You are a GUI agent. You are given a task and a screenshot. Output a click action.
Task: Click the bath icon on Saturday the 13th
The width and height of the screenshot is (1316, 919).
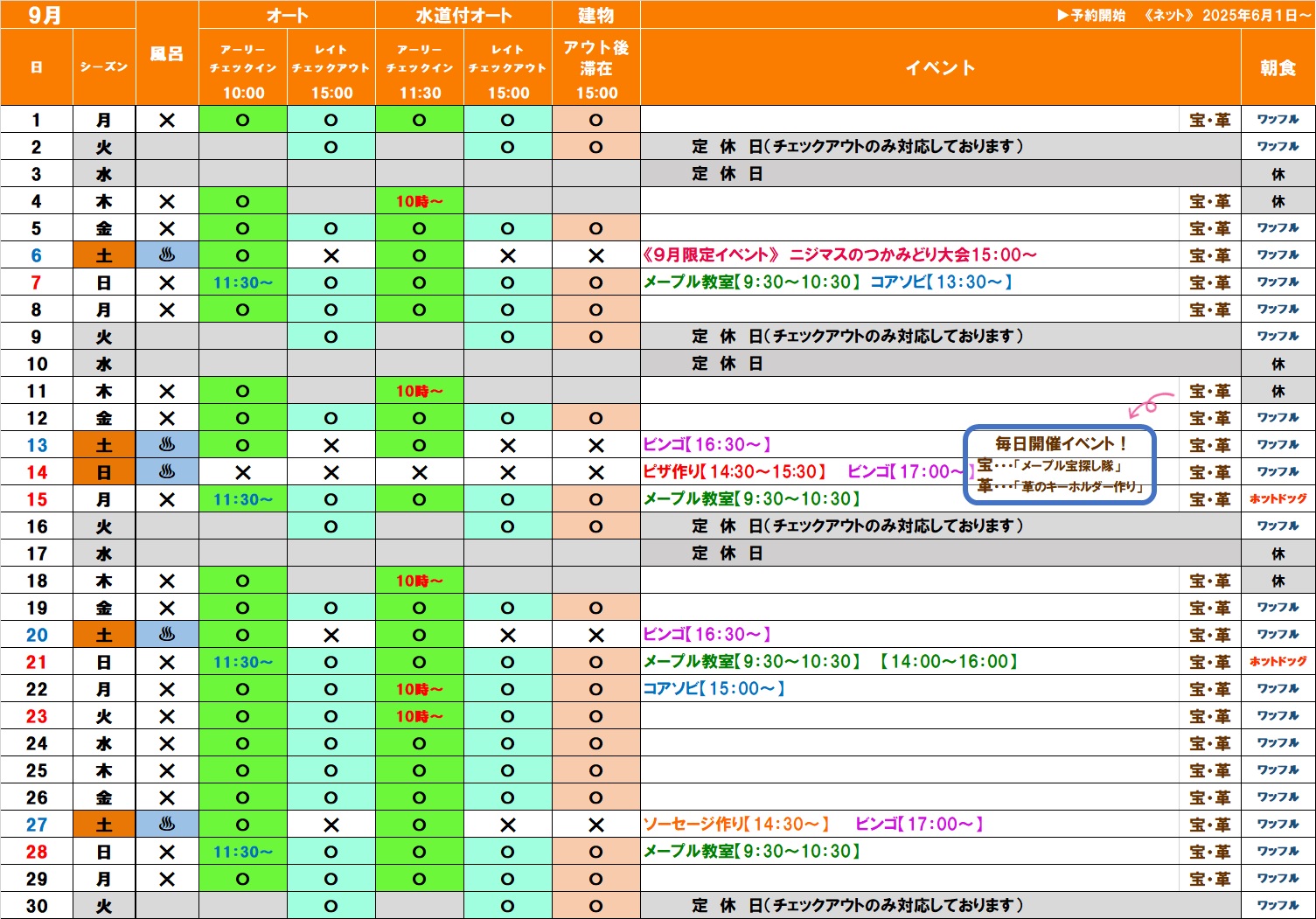coord(167,445)
